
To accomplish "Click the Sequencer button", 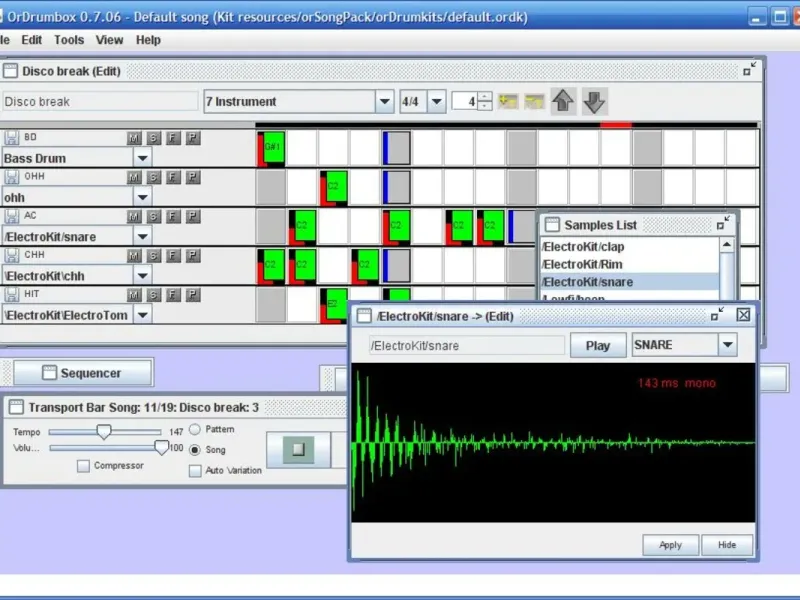I will 83,373.
